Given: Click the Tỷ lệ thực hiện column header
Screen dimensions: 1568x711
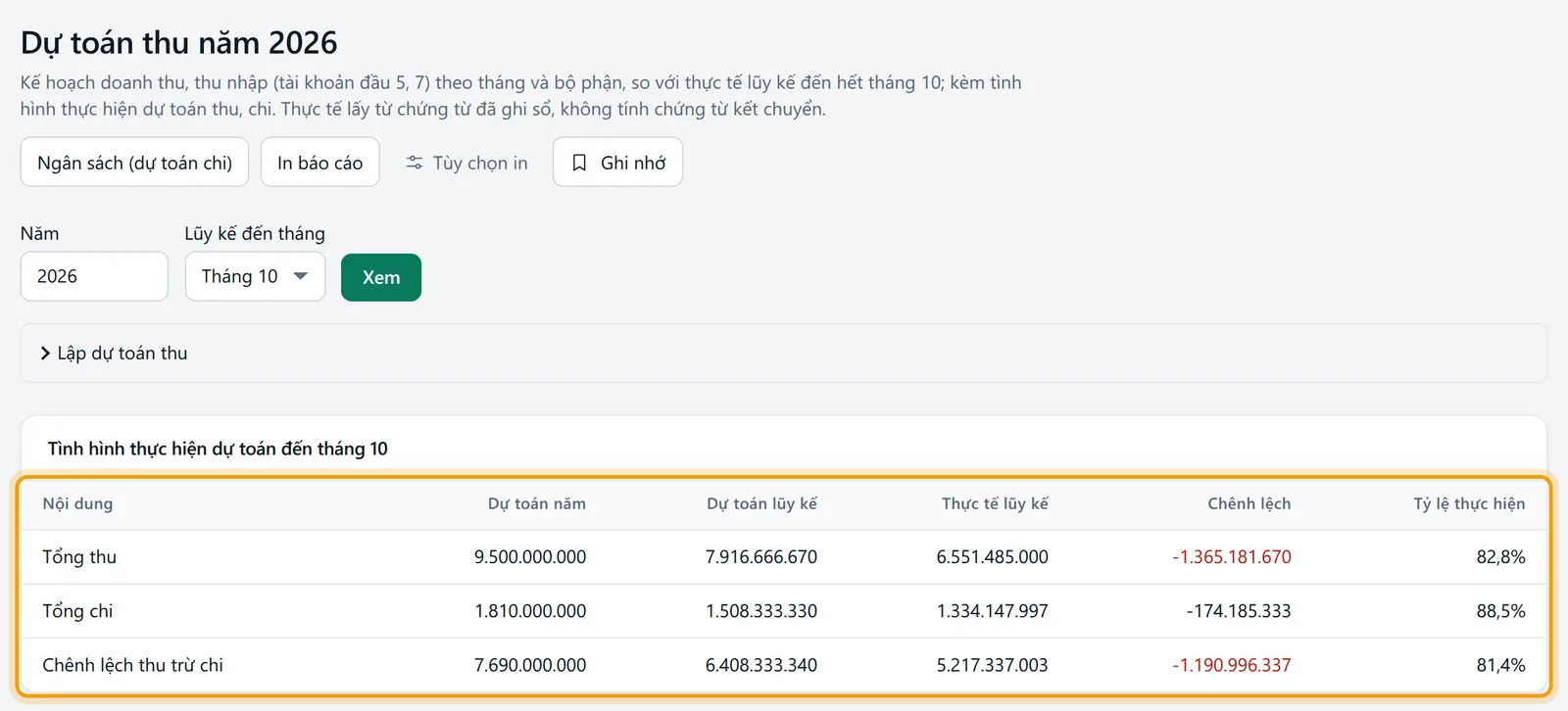Looking at the screenshot, I should tap(1469, 503).
